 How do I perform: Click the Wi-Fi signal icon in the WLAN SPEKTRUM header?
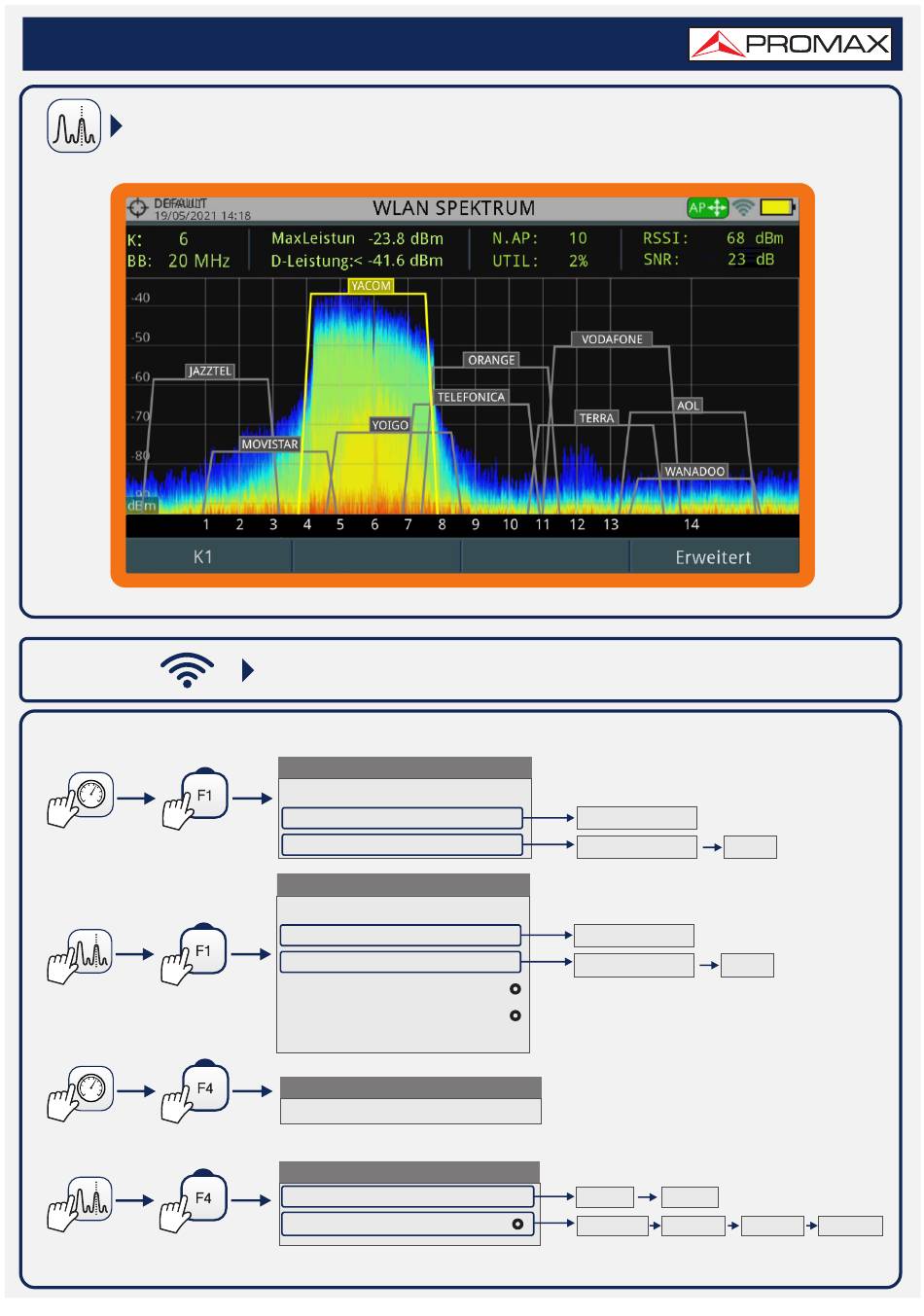(x=744, y=207)
